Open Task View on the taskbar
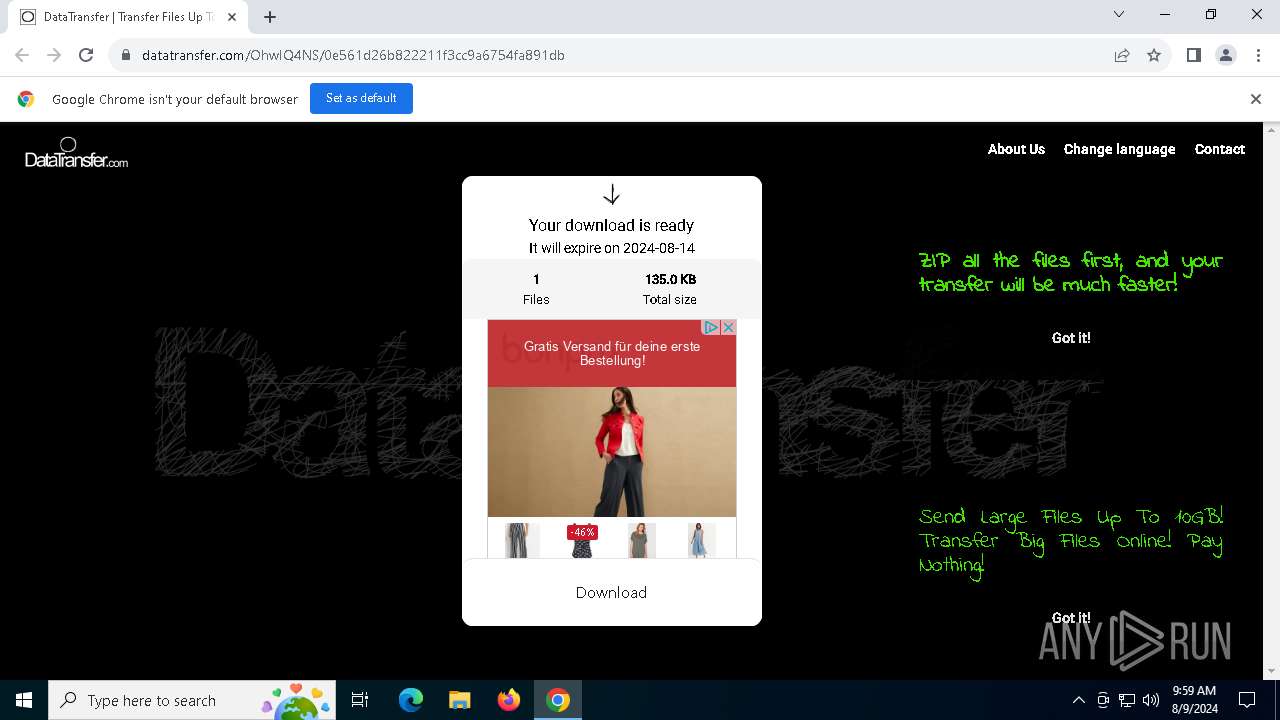1280x720 pixels. [360, 700]
